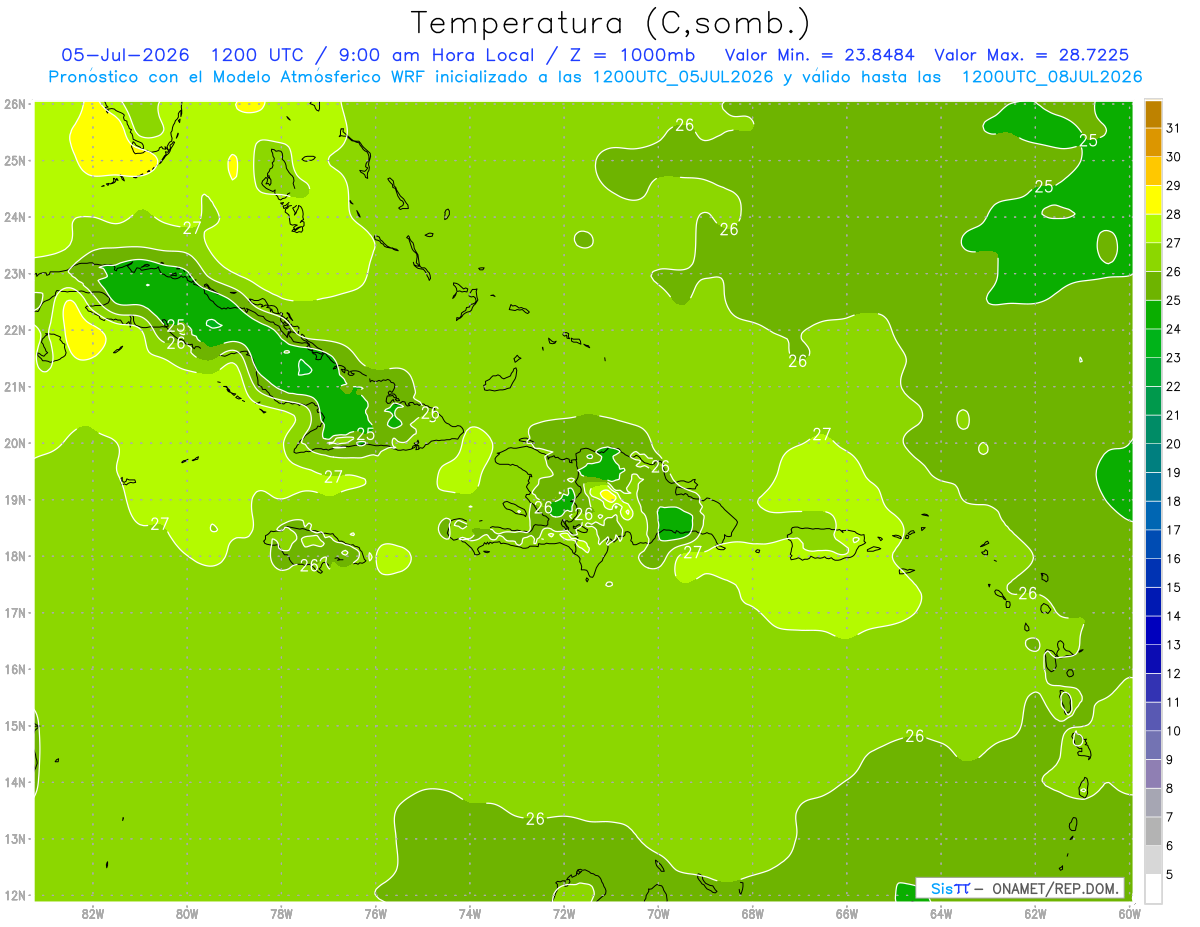The image size is (1200, 927).
Task: Click the 29 label on the color scale
Action: (x=1173, y=186)
